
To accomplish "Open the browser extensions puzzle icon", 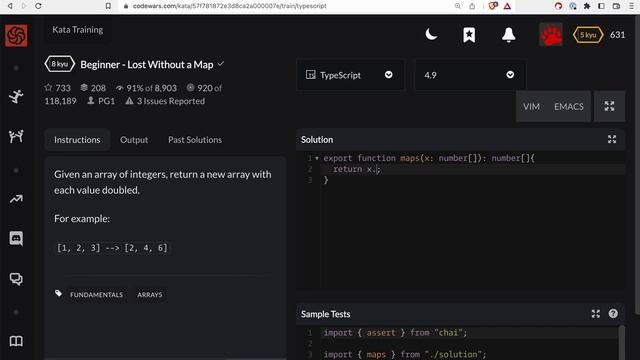I will pyautogui.click(x=587, y=6).
